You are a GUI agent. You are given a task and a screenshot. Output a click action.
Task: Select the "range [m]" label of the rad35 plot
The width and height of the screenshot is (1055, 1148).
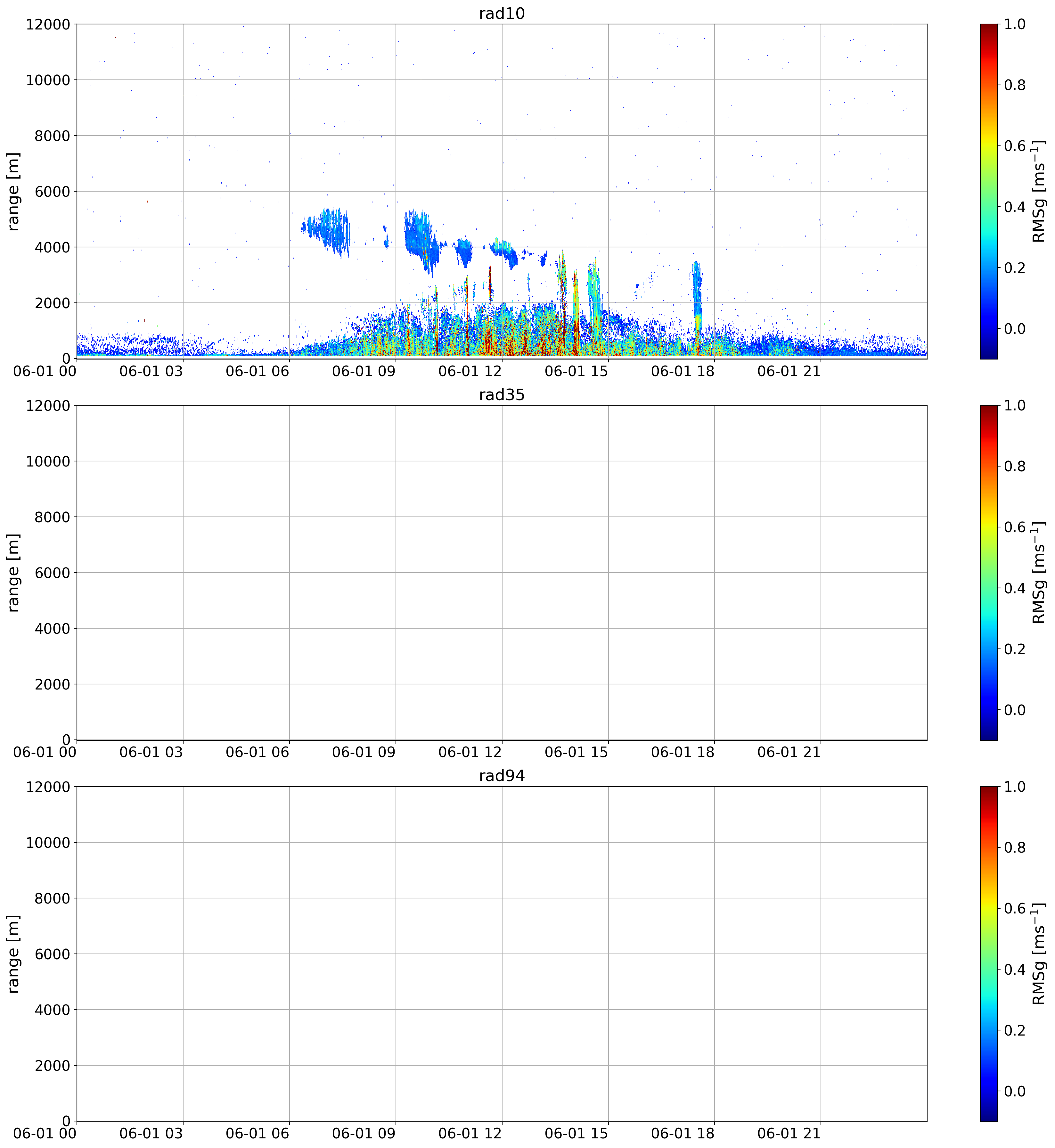point(13,572)
